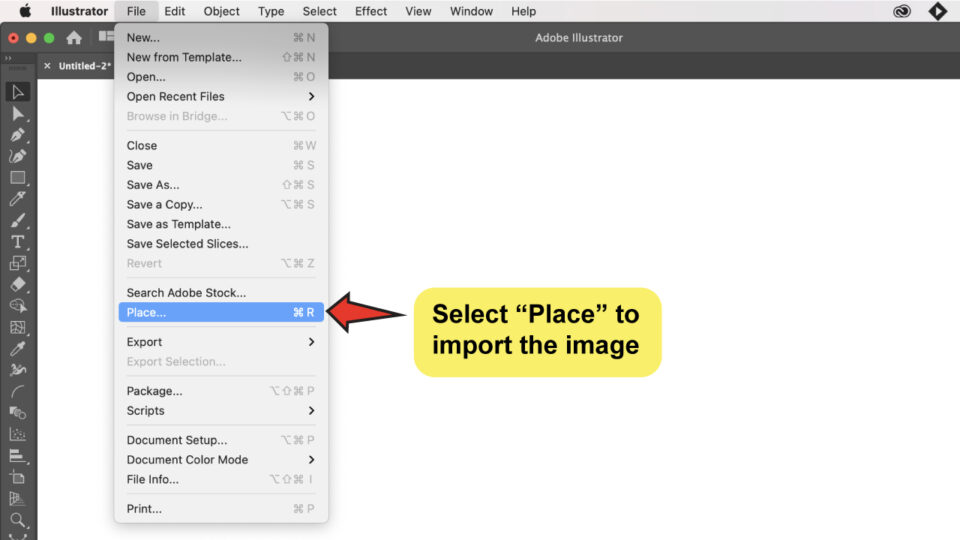Choose Print... in the File menu

(x=221, y=508)
